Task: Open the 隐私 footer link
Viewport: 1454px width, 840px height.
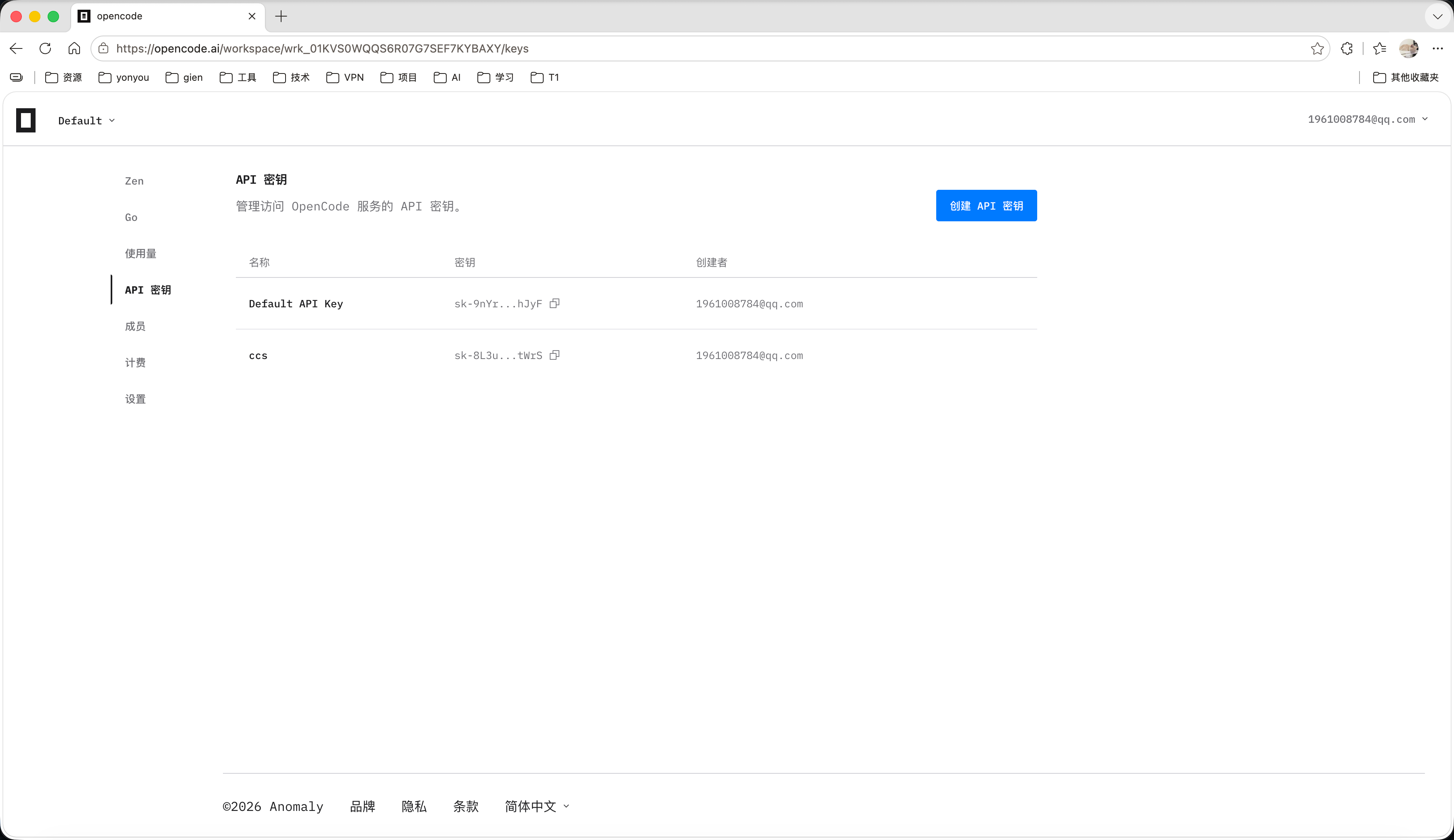Action: click(x=414, y=806)
